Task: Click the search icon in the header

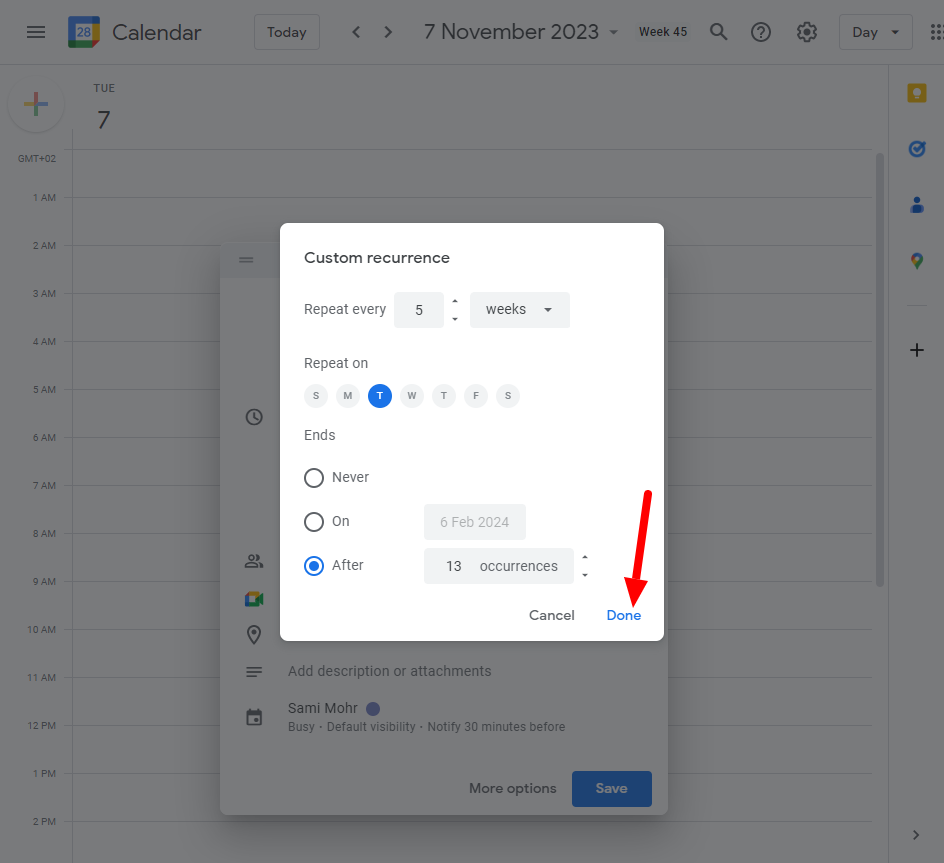Action: 718,31
